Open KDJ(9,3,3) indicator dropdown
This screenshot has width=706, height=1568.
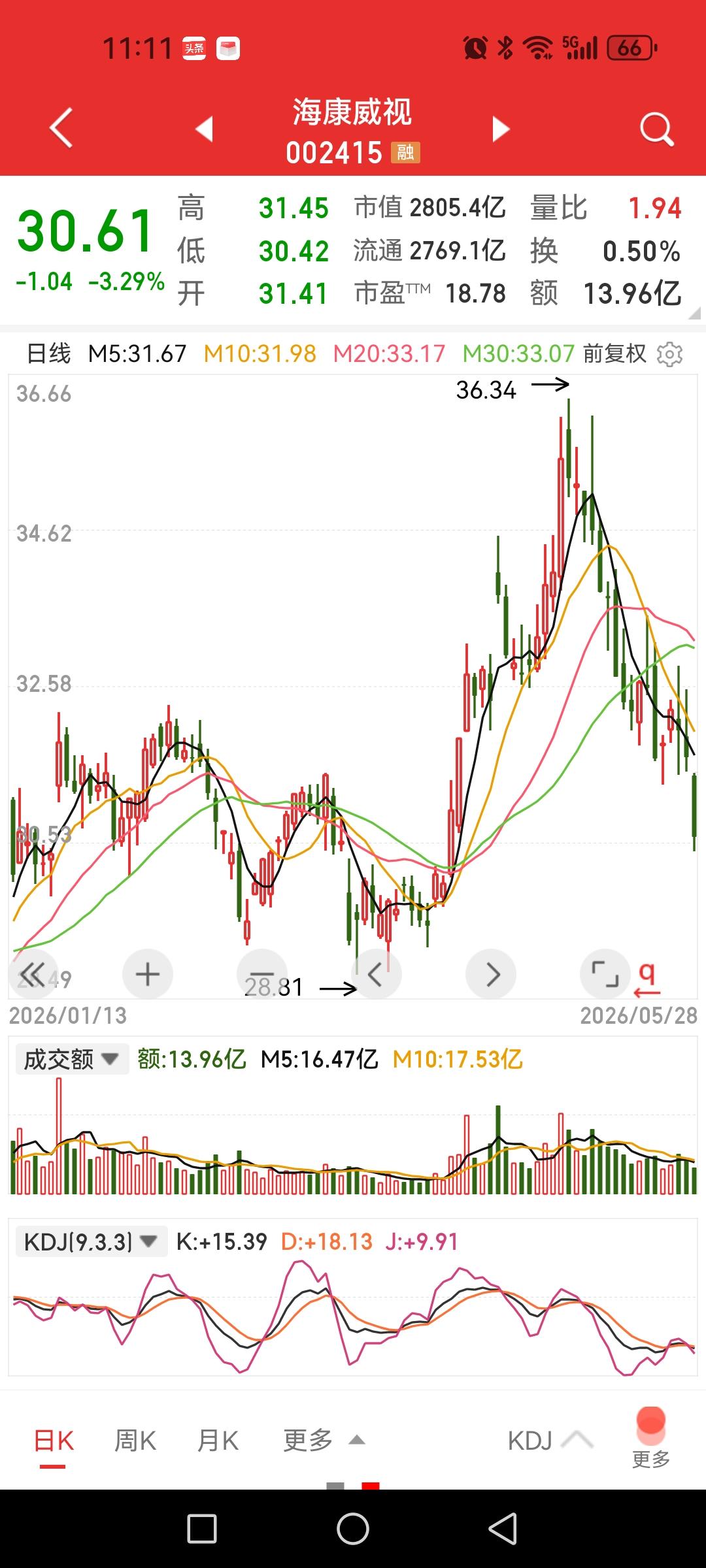pos(91,1241)
